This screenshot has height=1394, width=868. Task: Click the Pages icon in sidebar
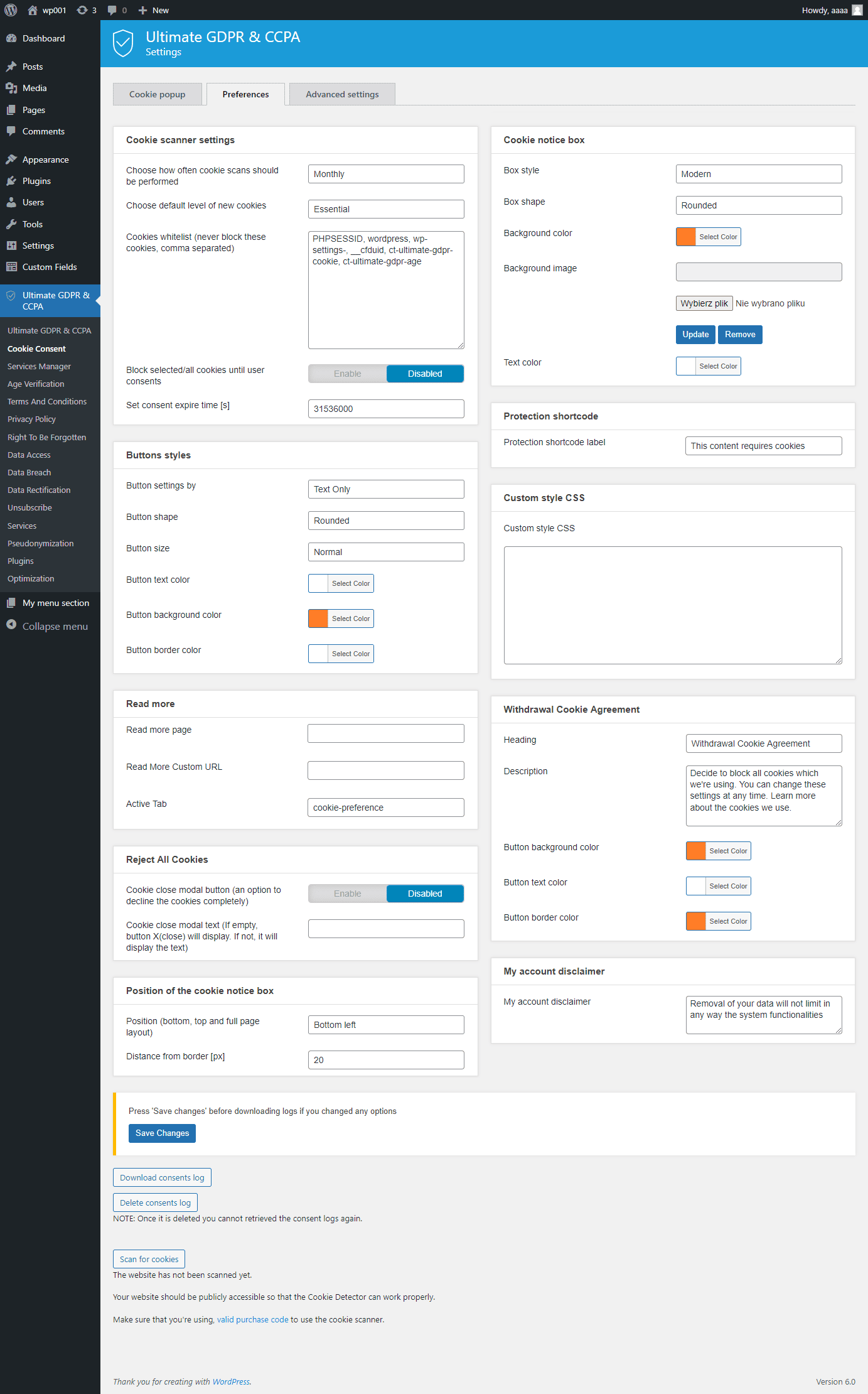coord(11,110)
